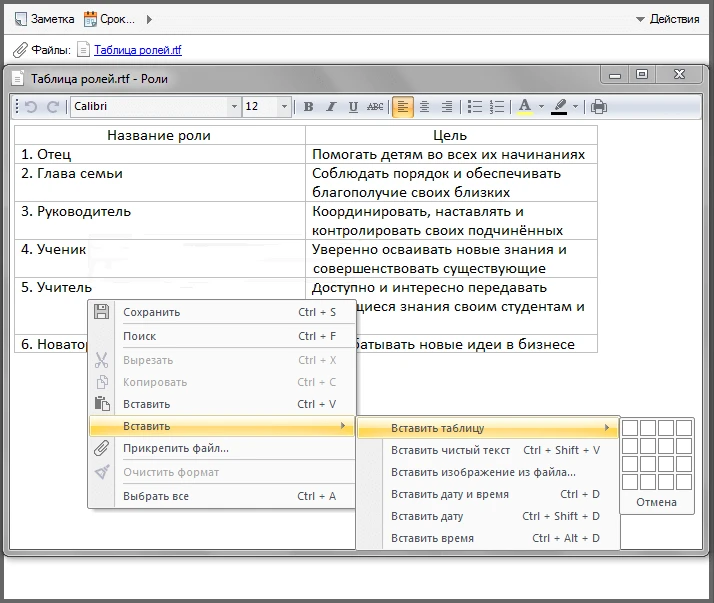Click Отмена under the table grid
The width and height of the screenshot is (714, 603).
click(656, 502)
